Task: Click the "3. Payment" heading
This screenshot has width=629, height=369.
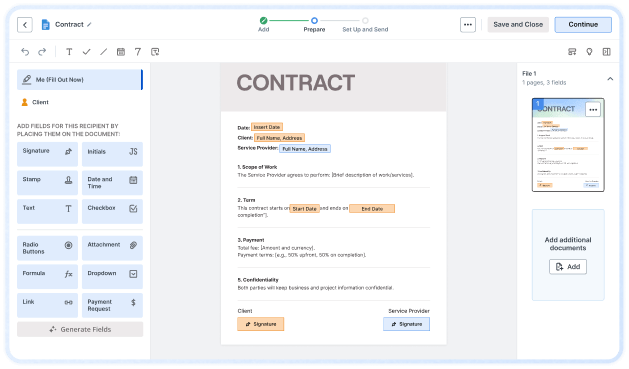Action: (251, 240)
